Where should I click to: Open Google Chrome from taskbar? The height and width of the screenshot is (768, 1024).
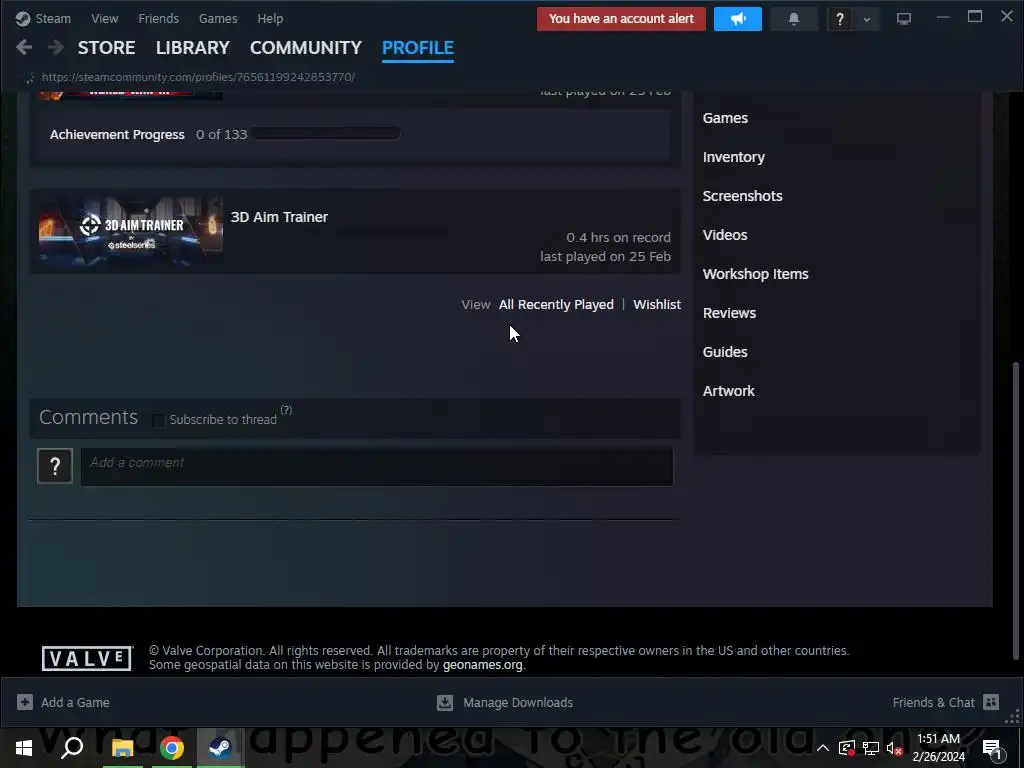tap(172, 748)
